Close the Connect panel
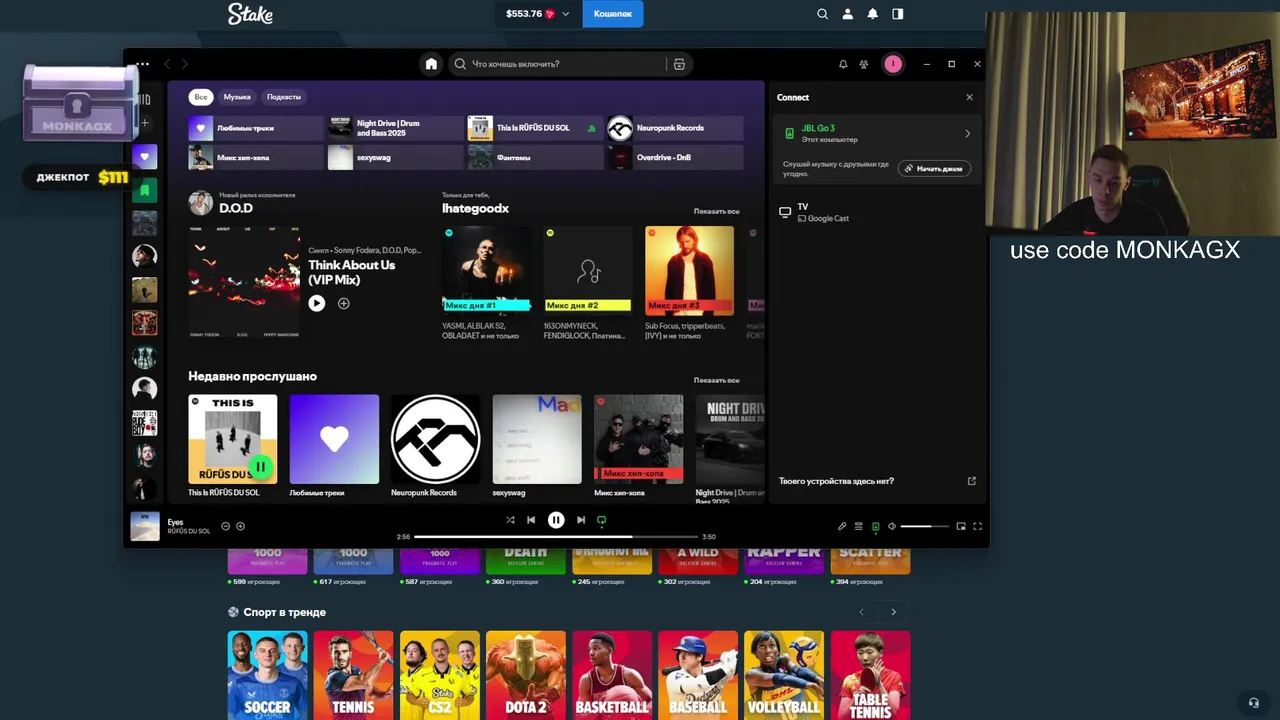 [x=969, y=97]
